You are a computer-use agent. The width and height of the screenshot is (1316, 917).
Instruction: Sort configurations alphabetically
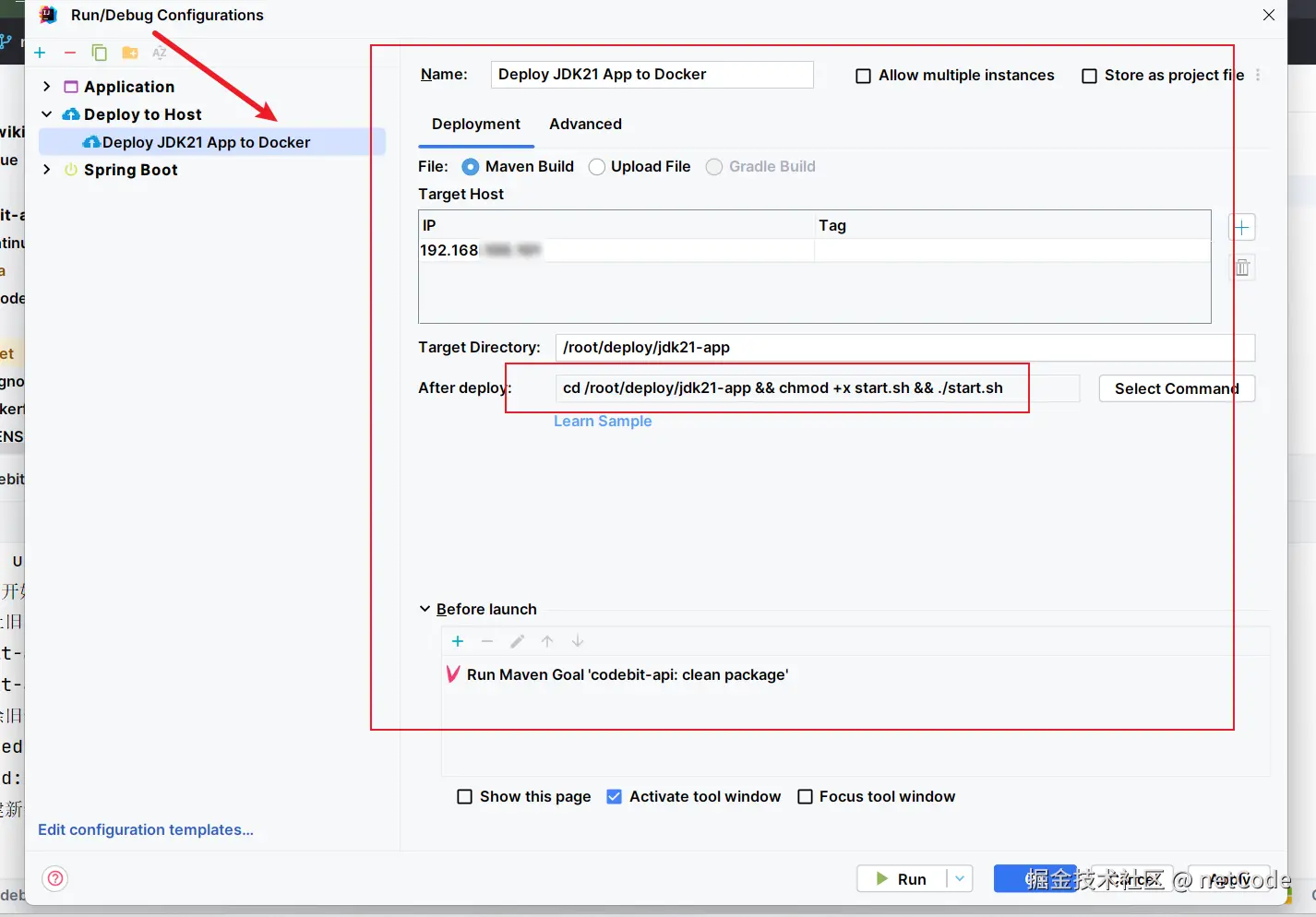pyautogui.click(x=160, y=53)
